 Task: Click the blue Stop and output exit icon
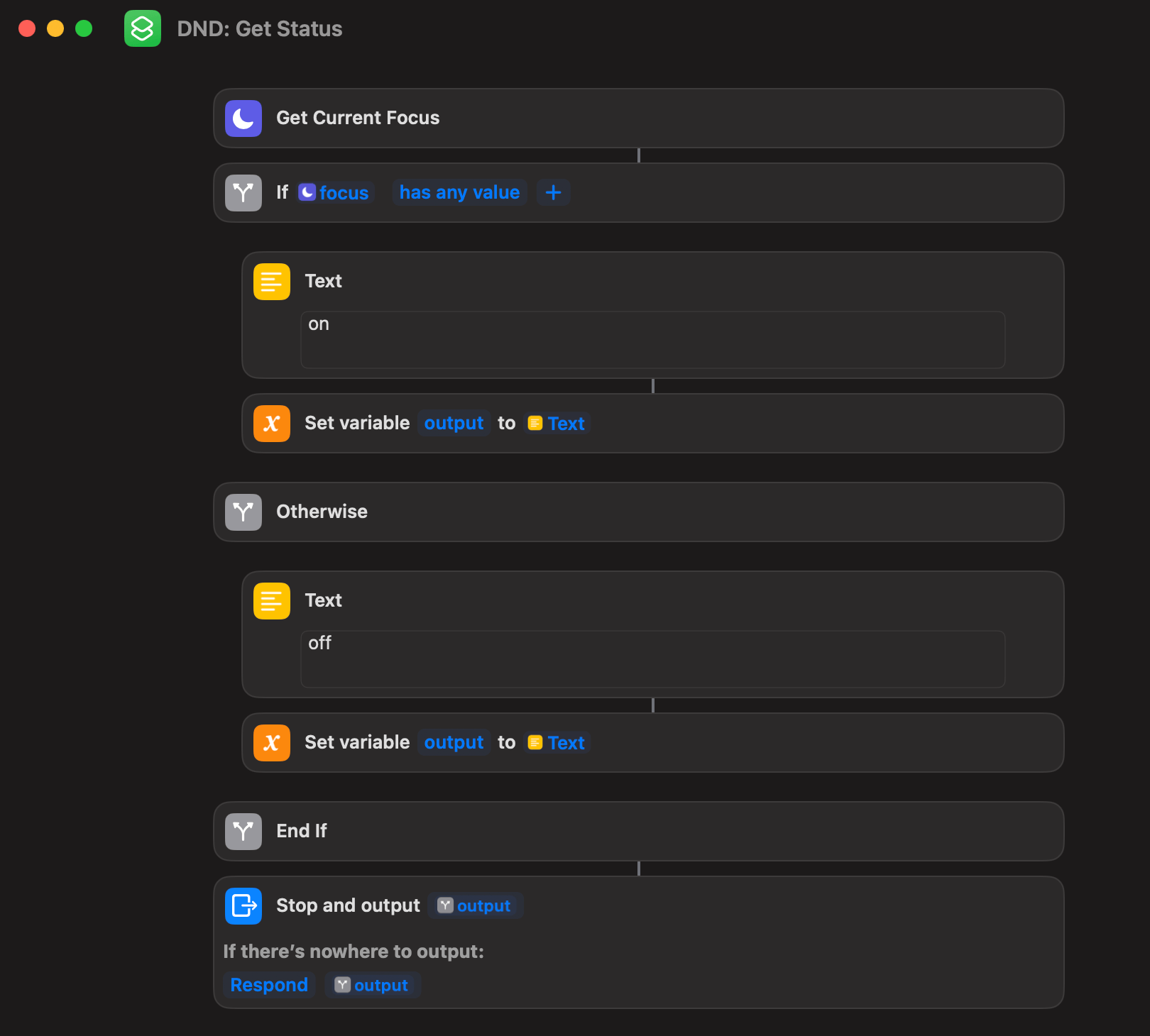tap(243, 906)
